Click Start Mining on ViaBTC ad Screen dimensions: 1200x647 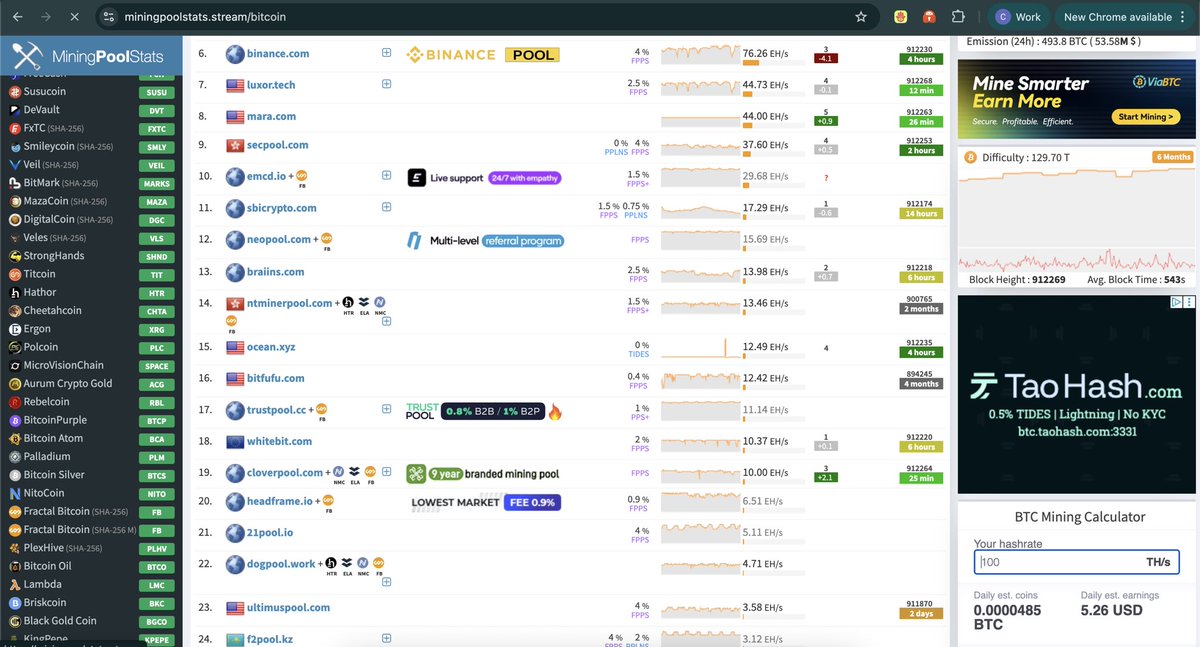coord(1146,117)
